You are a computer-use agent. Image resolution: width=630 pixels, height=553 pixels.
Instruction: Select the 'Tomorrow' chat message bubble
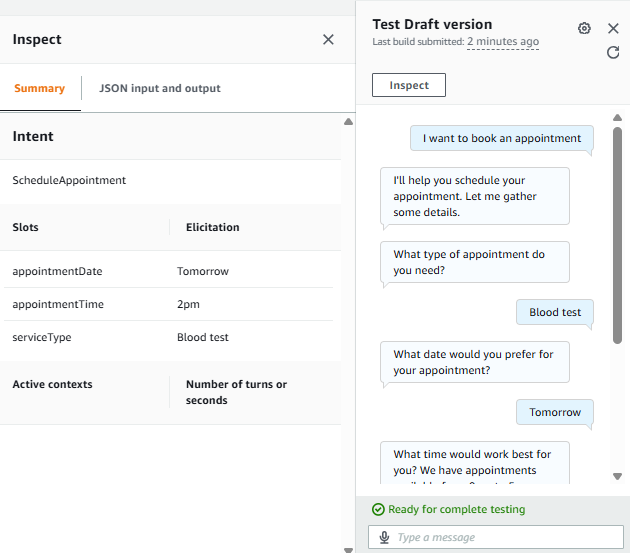coord(555,412)
